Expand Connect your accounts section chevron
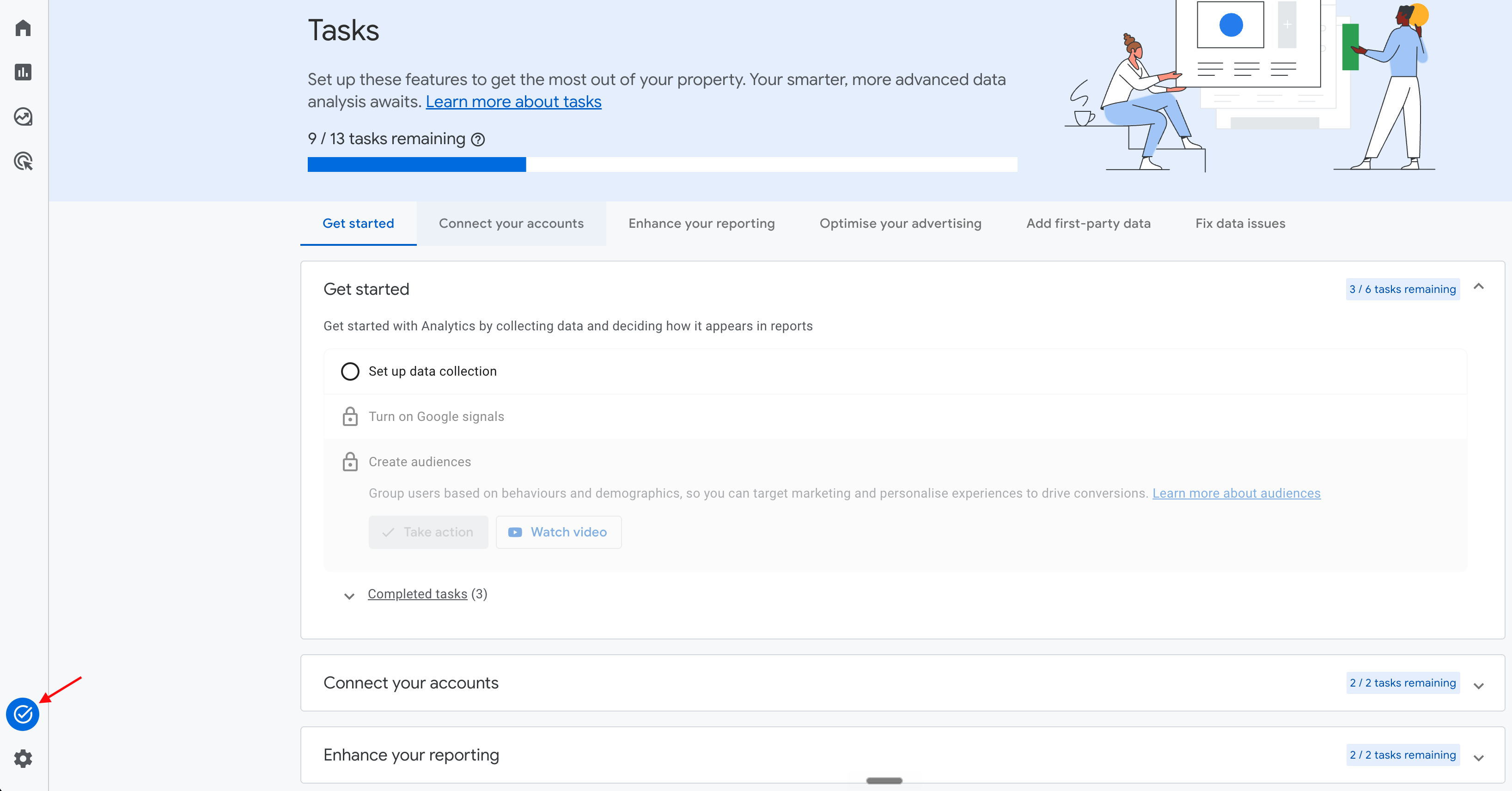Screen dimensions: 1512x791 point(1479,685)
